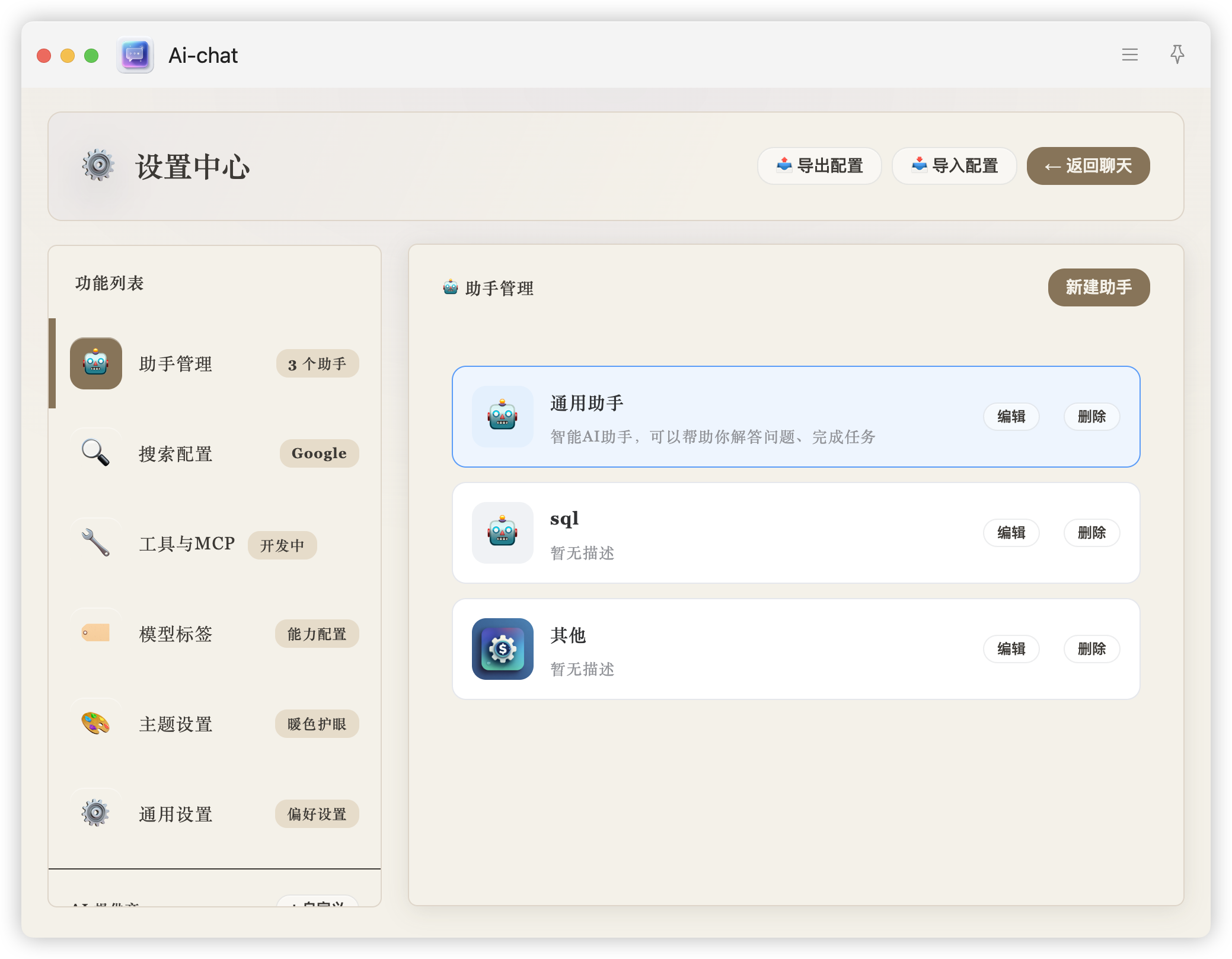
Task: Edit the sql assistant
Action: pyautogui.click(x=1011, y=533)
